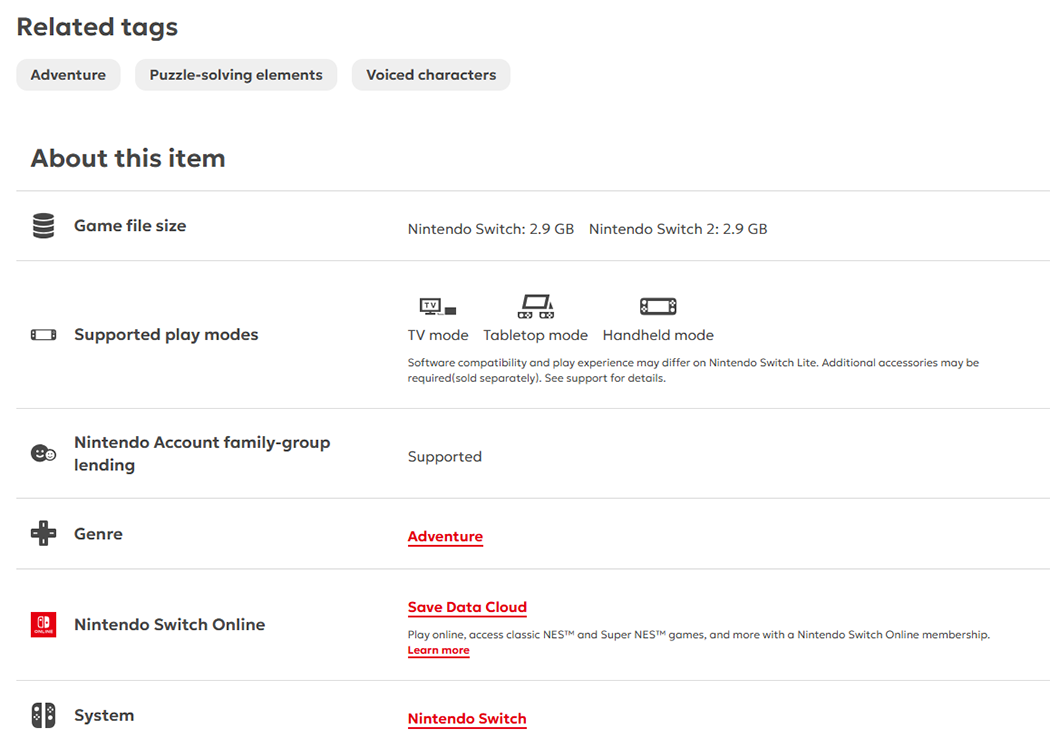This screenshot has width=1050, height=748.
Task: Click the Game file size database icon
Action: [x=44, y=226]
